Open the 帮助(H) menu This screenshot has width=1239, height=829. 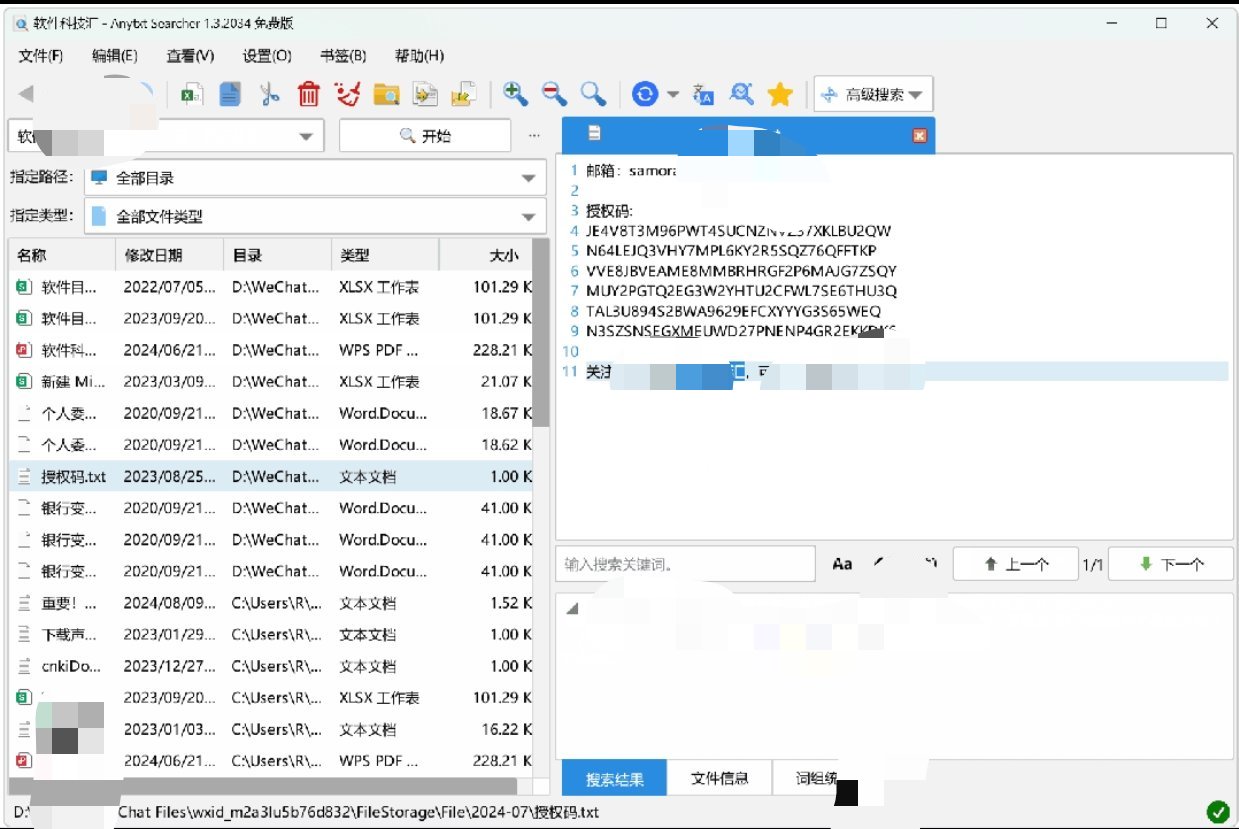click(419, 56)
